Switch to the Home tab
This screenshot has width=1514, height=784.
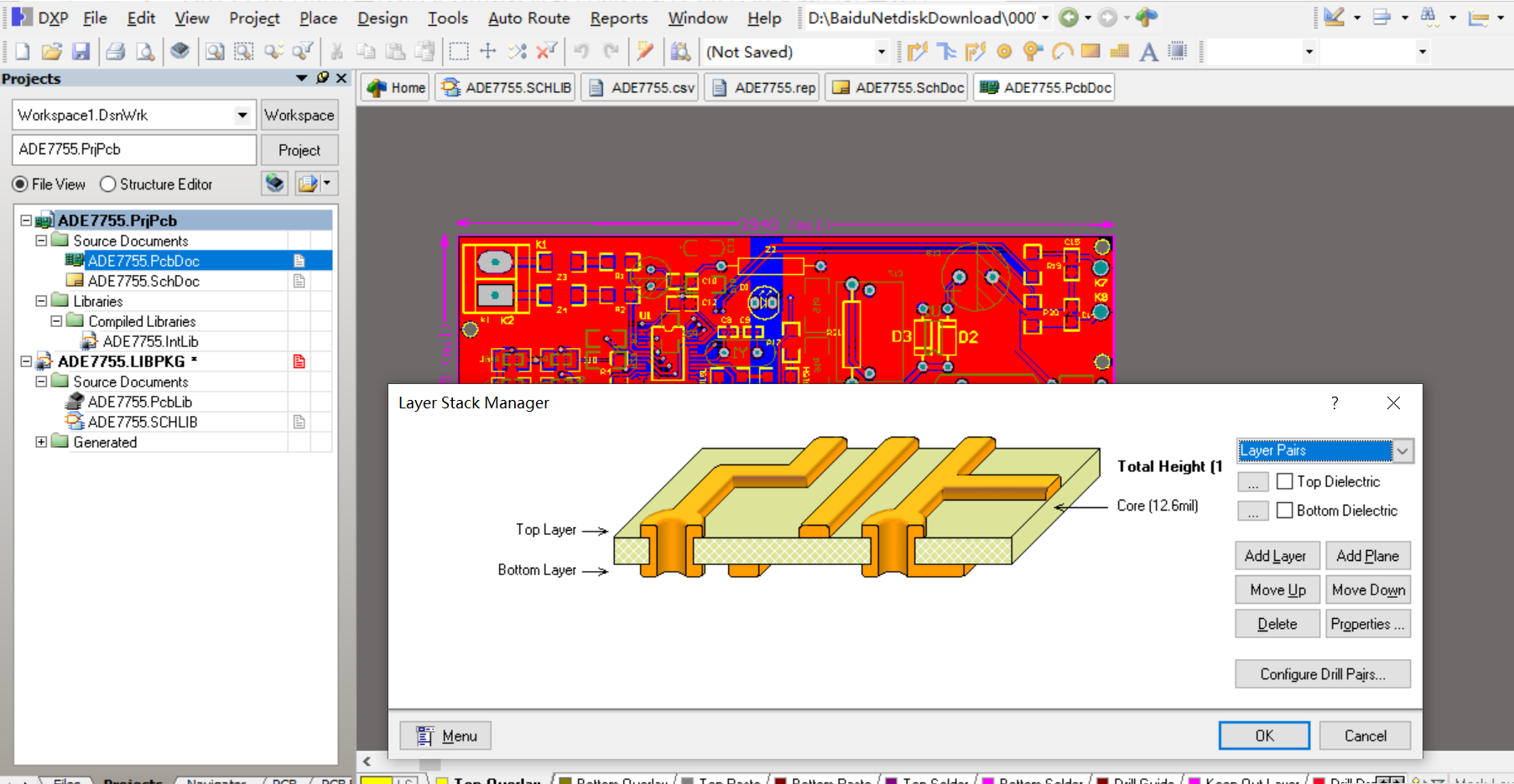397,87
